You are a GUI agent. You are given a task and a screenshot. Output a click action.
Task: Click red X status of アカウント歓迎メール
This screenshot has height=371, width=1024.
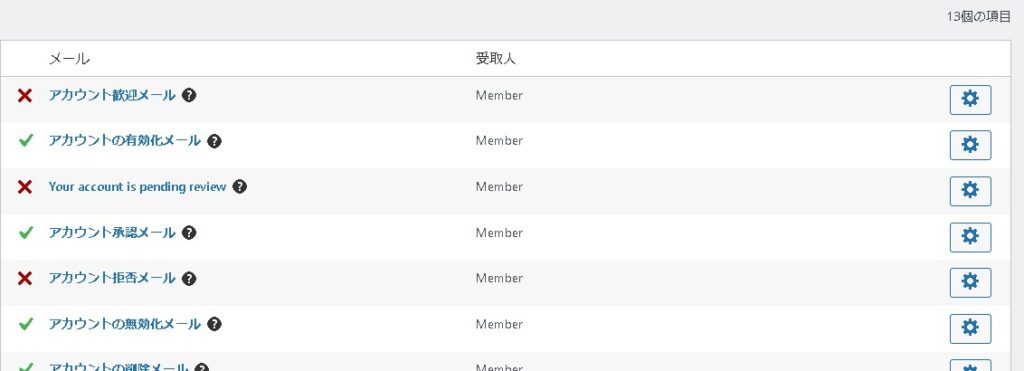25,96
